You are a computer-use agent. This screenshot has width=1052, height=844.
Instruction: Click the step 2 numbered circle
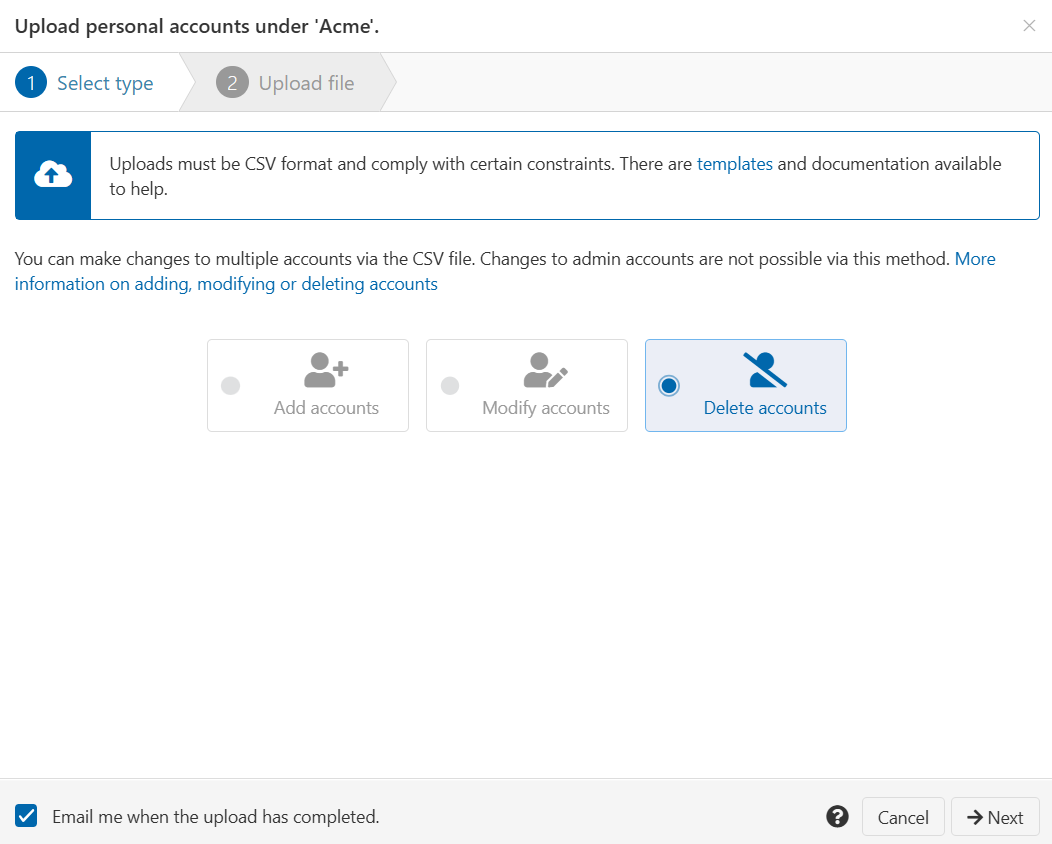point(232,82)
